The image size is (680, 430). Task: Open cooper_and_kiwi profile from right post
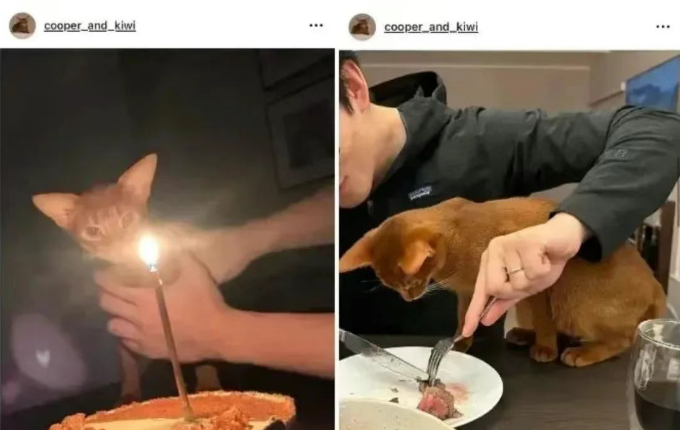(x=431, y=27)
